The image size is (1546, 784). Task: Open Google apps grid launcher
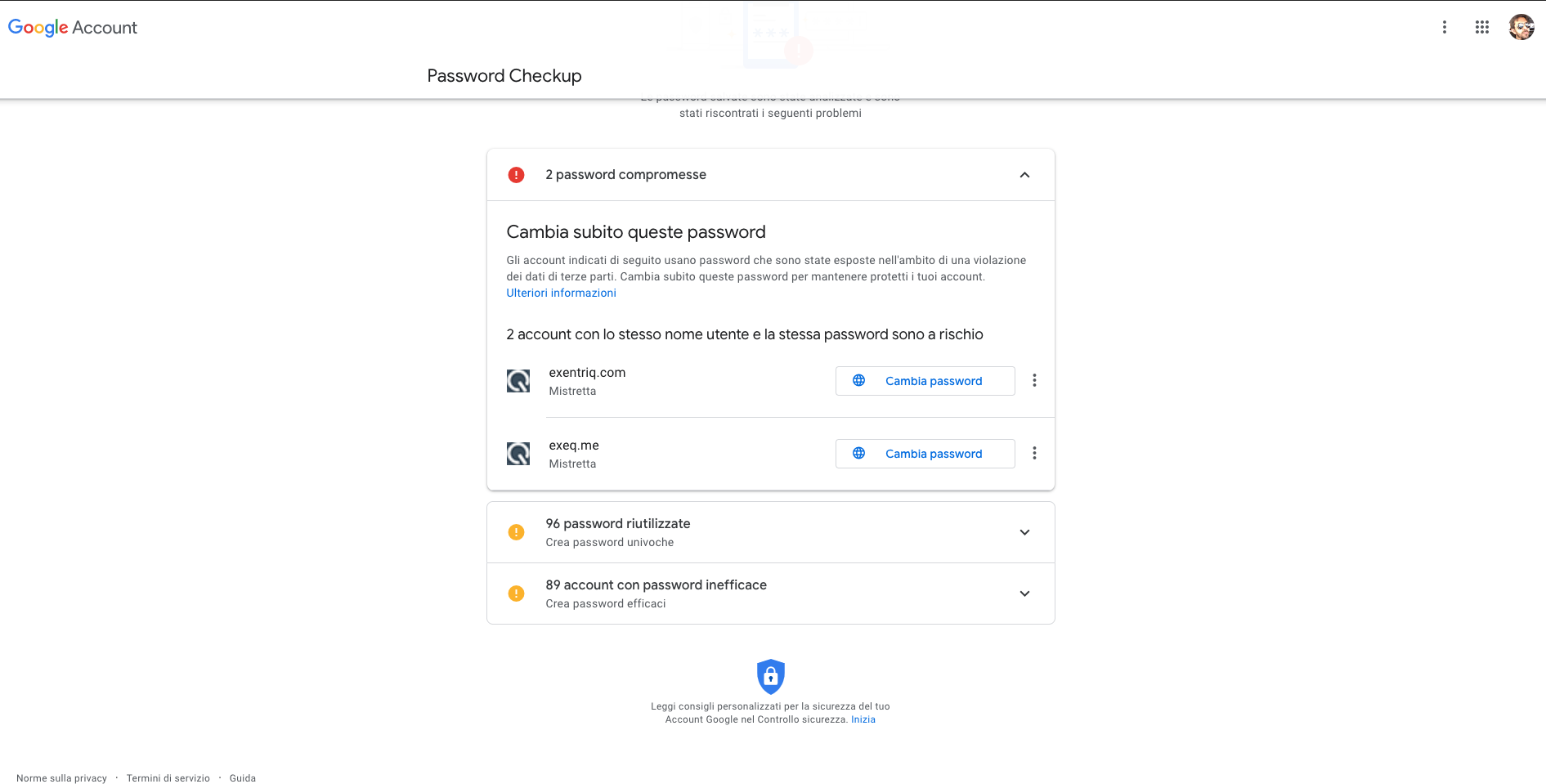point(1481,27)
